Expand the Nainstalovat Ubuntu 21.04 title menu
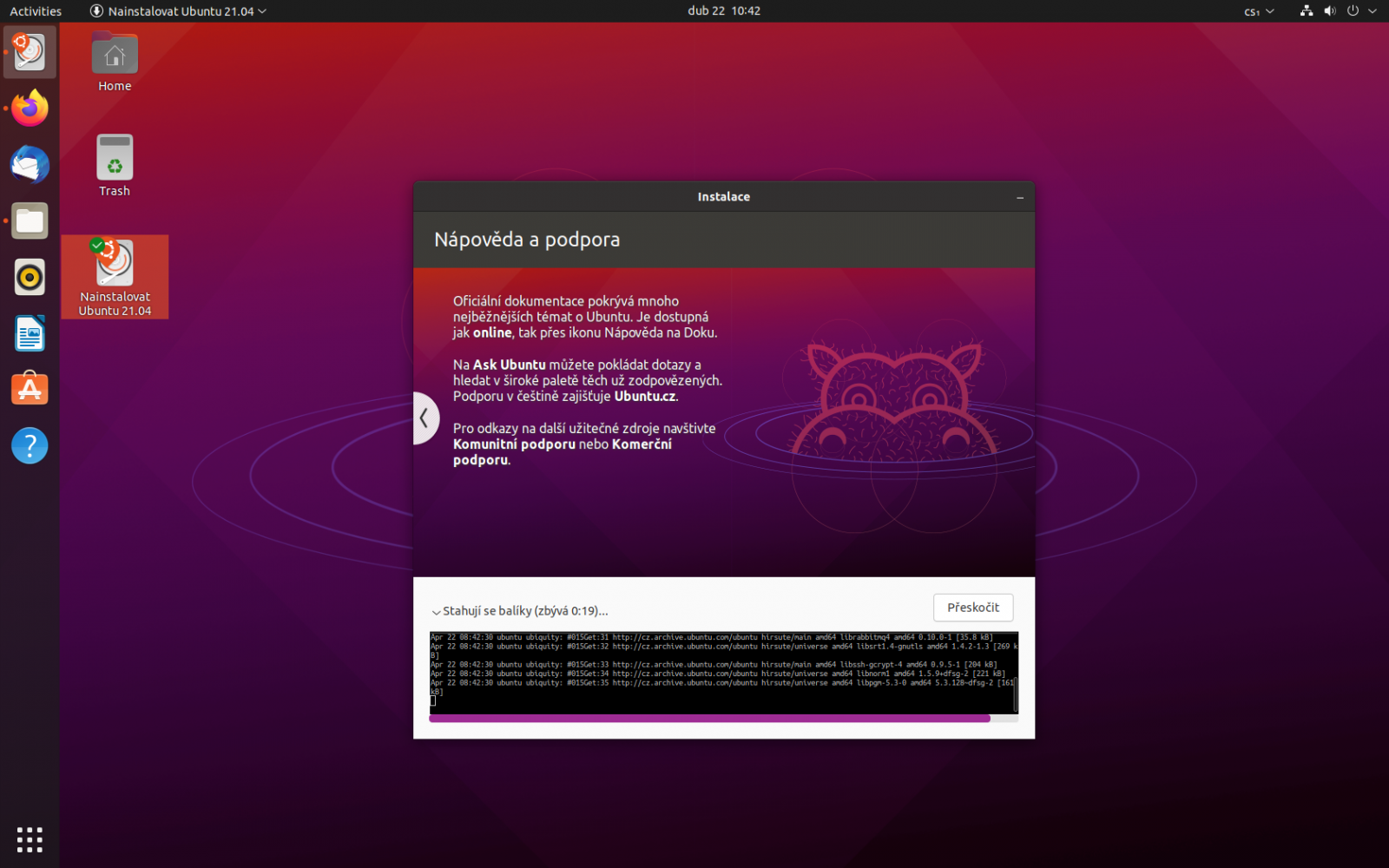Image resolution: width=1389 pixels, height=868 pixels. pos(178,11)
